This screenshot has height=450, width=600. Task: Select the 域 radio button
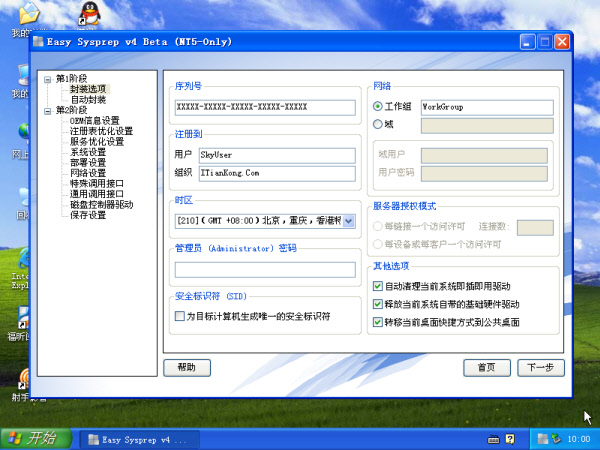[x=378, y=124]
